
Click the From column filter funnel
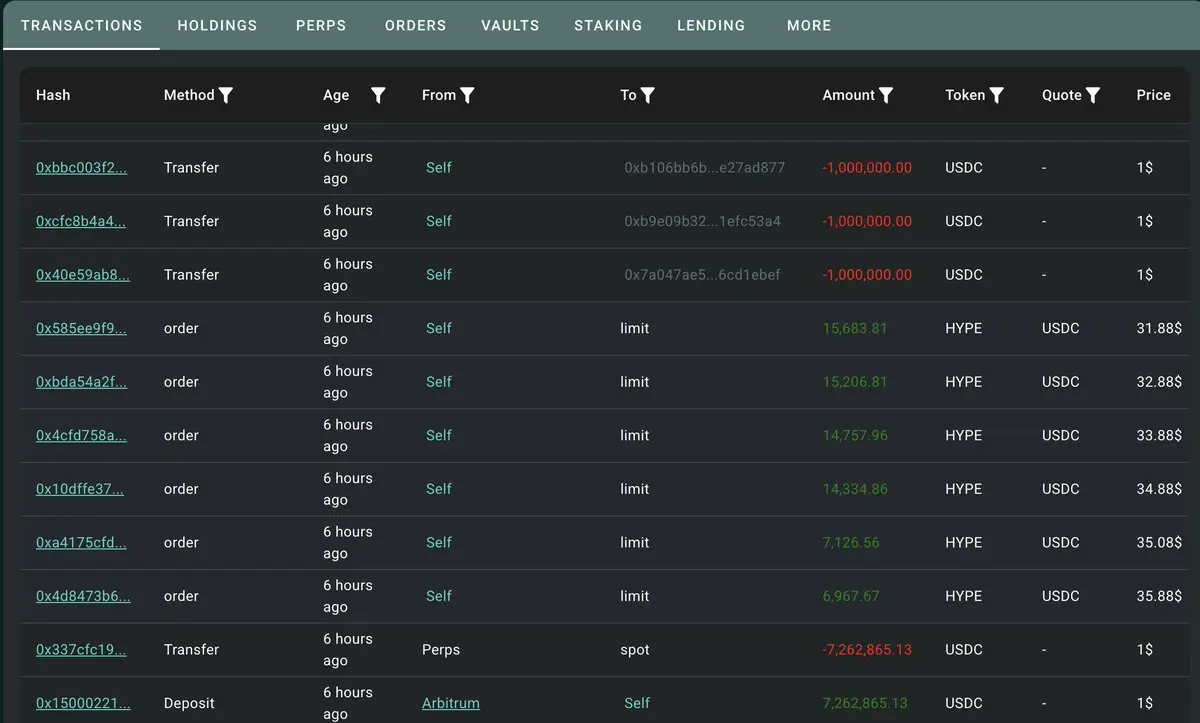467,95
